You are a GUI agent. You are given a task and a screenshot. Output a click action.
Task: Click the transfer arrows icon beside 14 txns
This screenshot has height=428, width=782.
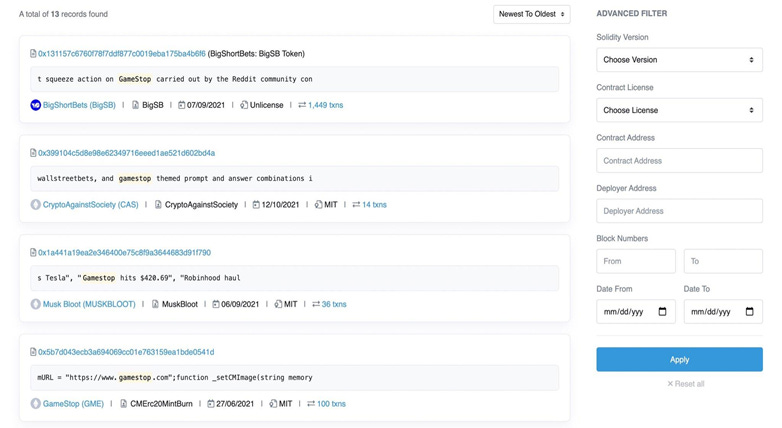coord(356,205)
